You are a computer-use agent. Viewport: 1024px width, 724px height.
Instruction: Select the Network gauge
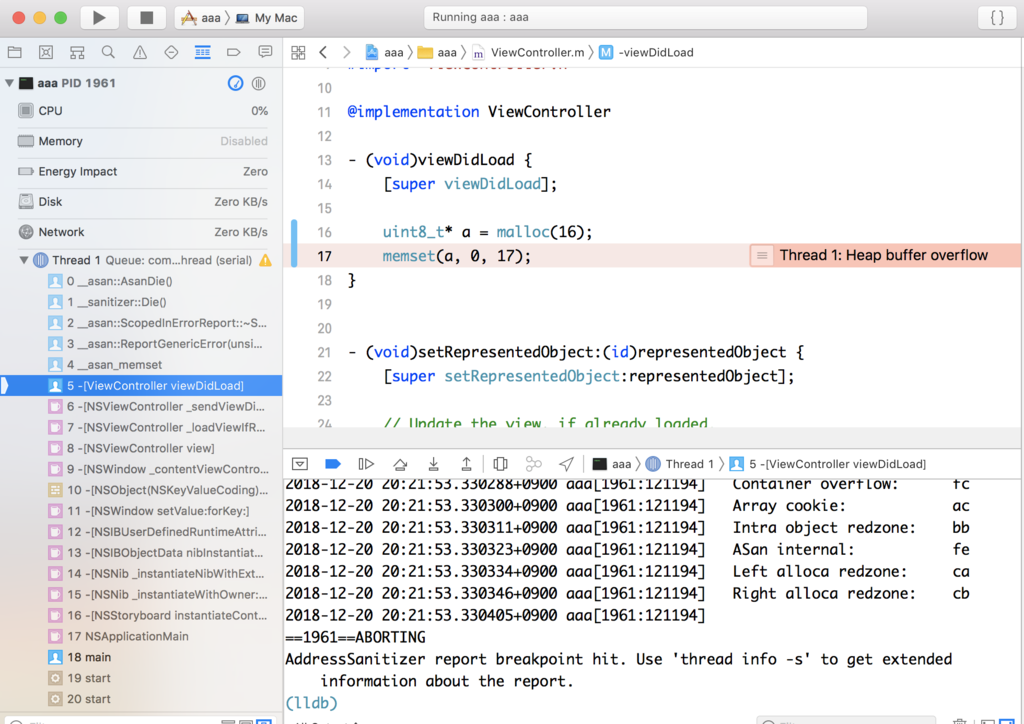click(142, 232)
